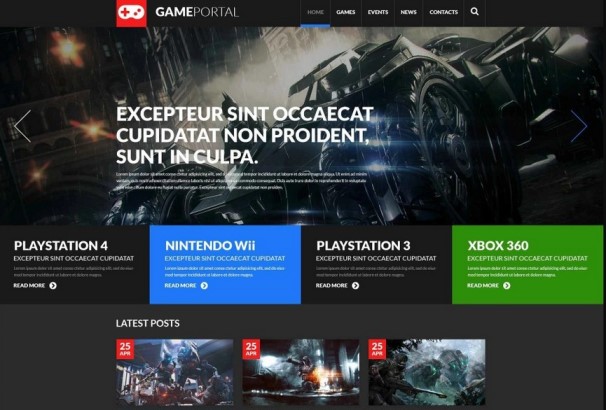Open the Nintendo Wii heading link
The image size is (606, 410).
coord(210,245)
